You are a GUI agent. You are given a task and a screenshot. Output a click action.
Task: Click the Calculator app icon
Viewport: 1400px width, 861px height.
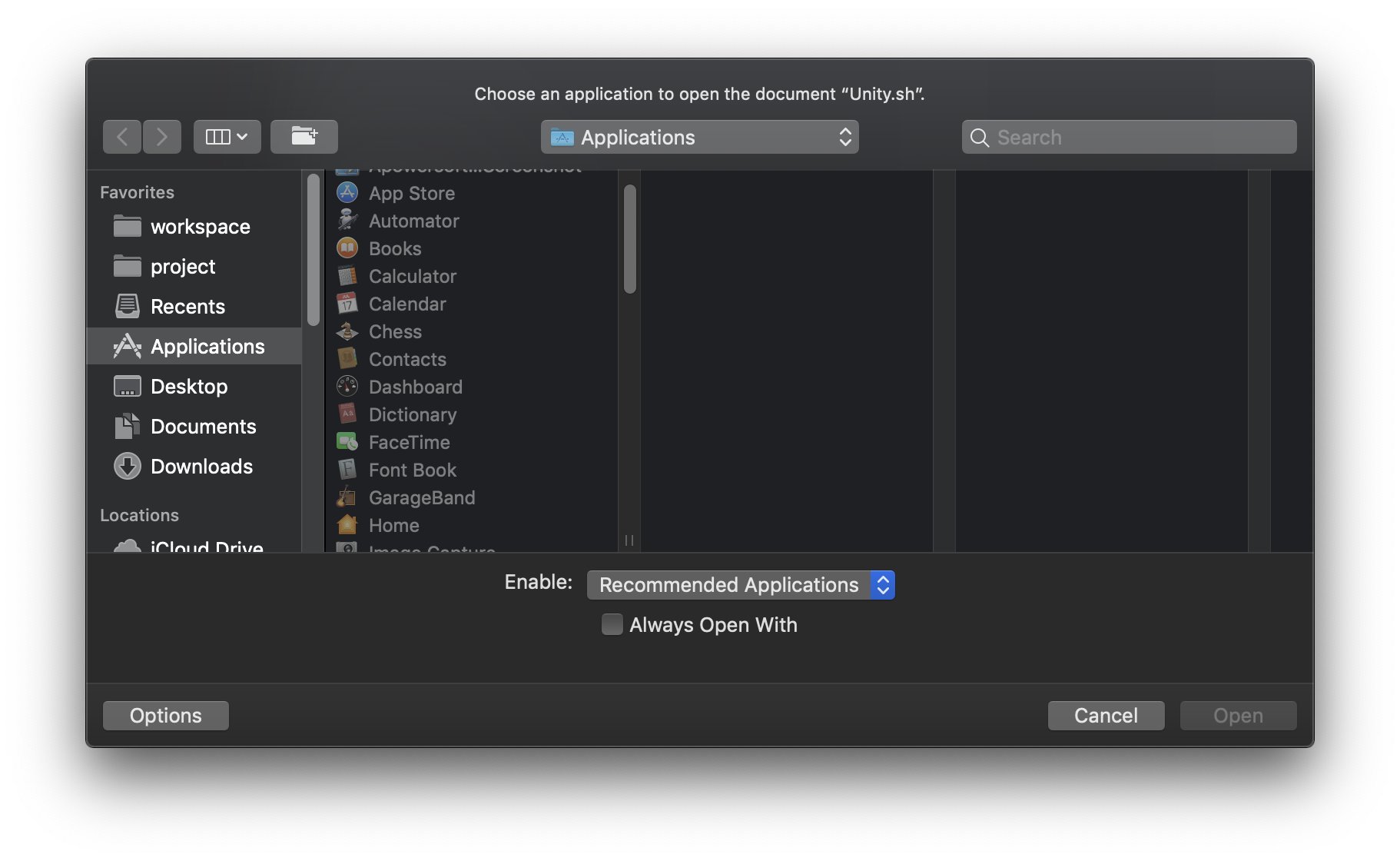[x=347, y=275]
